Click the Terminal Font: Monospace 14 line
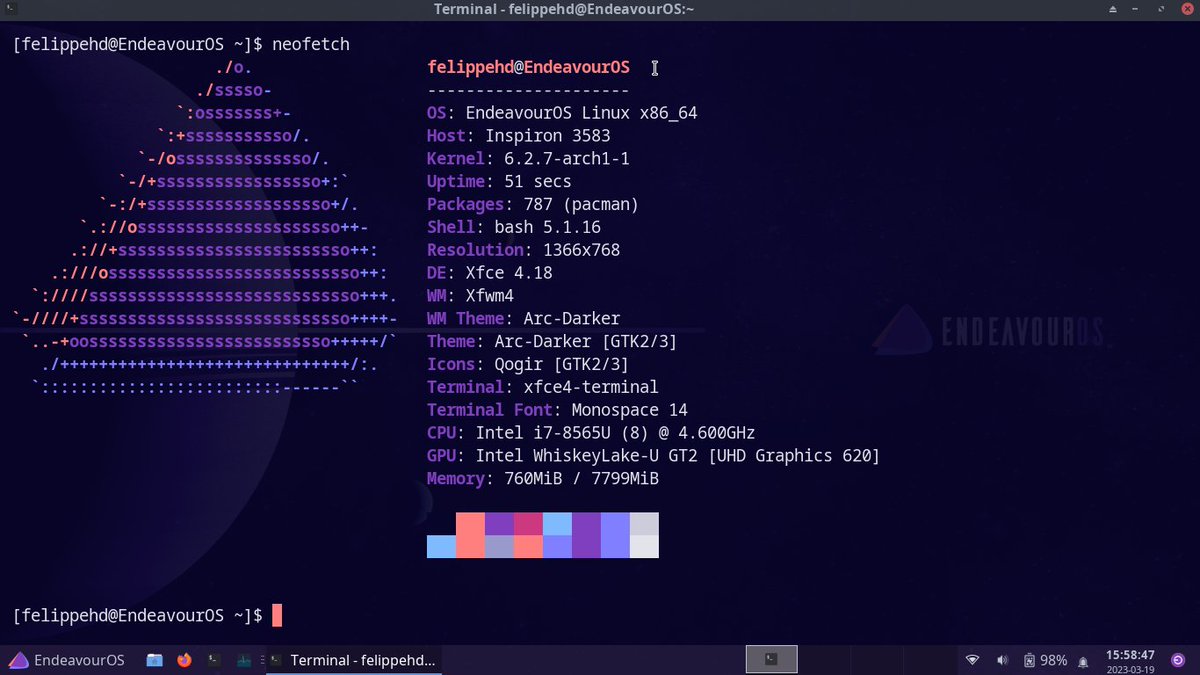Screen dimensions: 1200x675 tap(557, 410)
